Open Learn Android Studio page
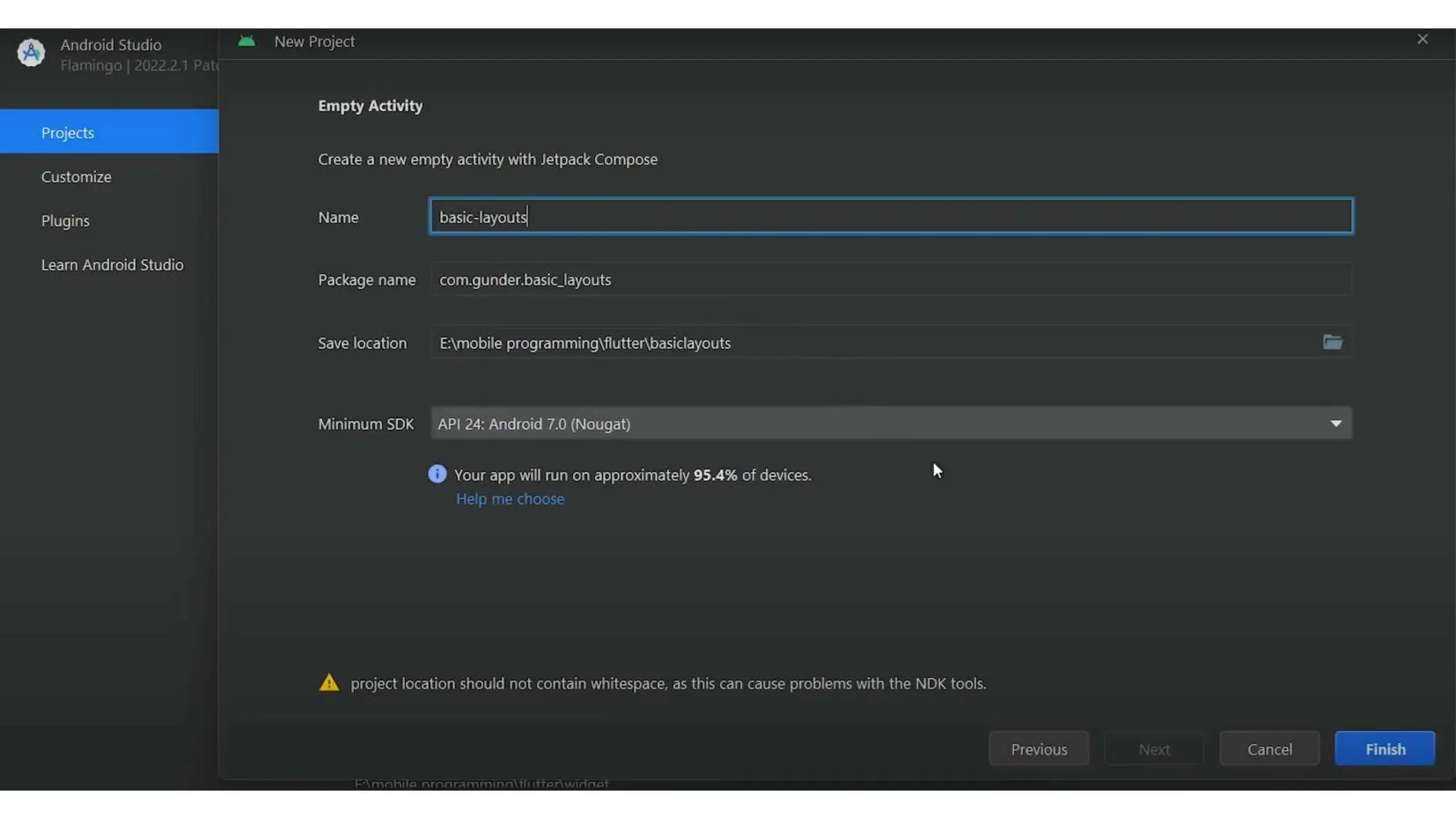Screen dimensions: 1456x819 (112, 264)
